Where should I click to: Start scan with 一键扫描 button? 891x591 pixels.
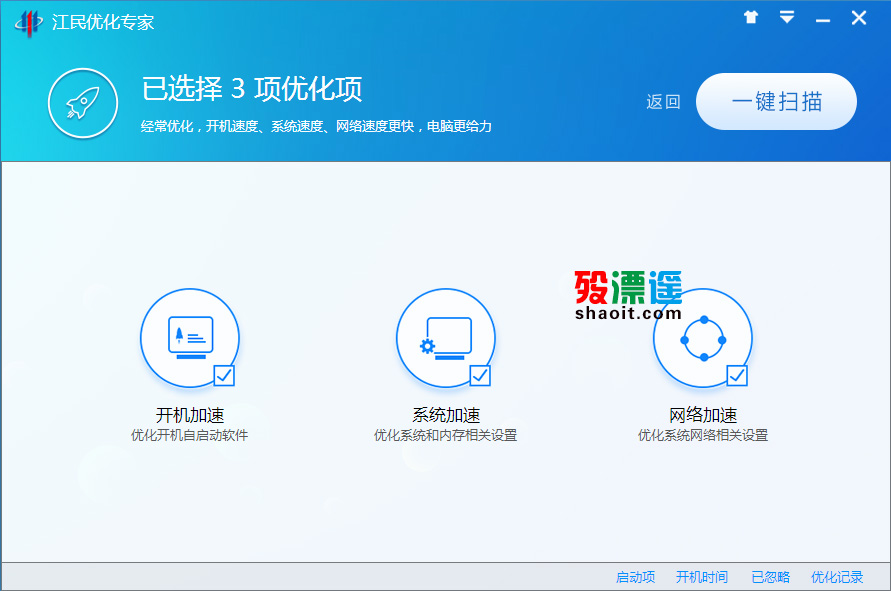(x=776, y=102)
